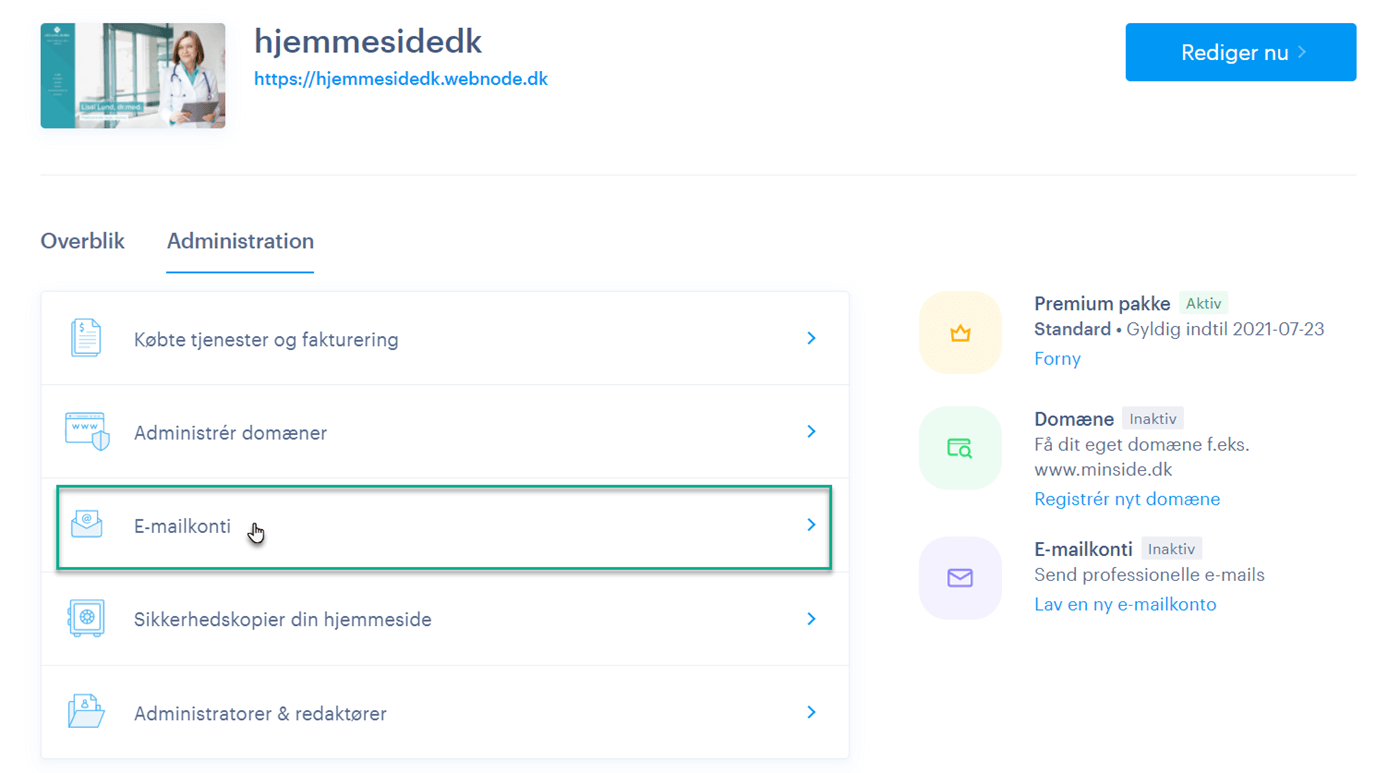Click the folder icon for Administratorer

(x=87, y=712)
